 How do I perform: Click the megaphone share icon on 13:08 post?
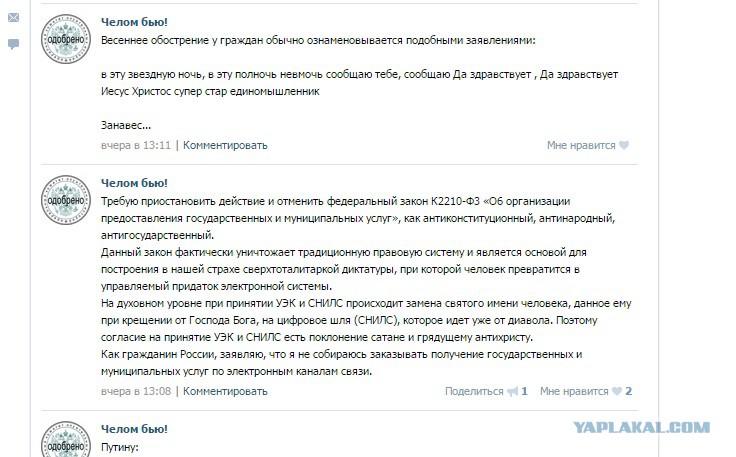click(x=513, y=391)
